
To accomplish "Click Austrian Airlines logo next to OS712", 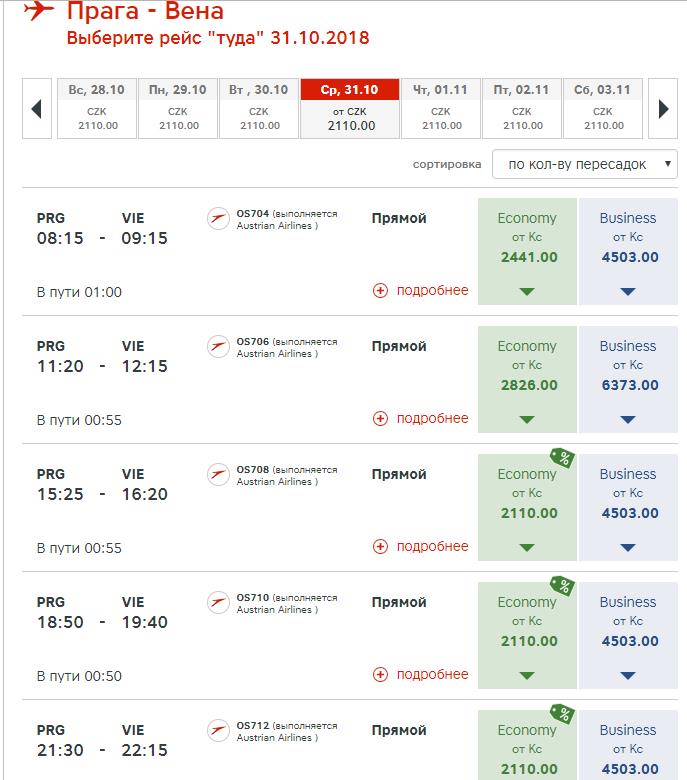I will (x=218, y=731).
